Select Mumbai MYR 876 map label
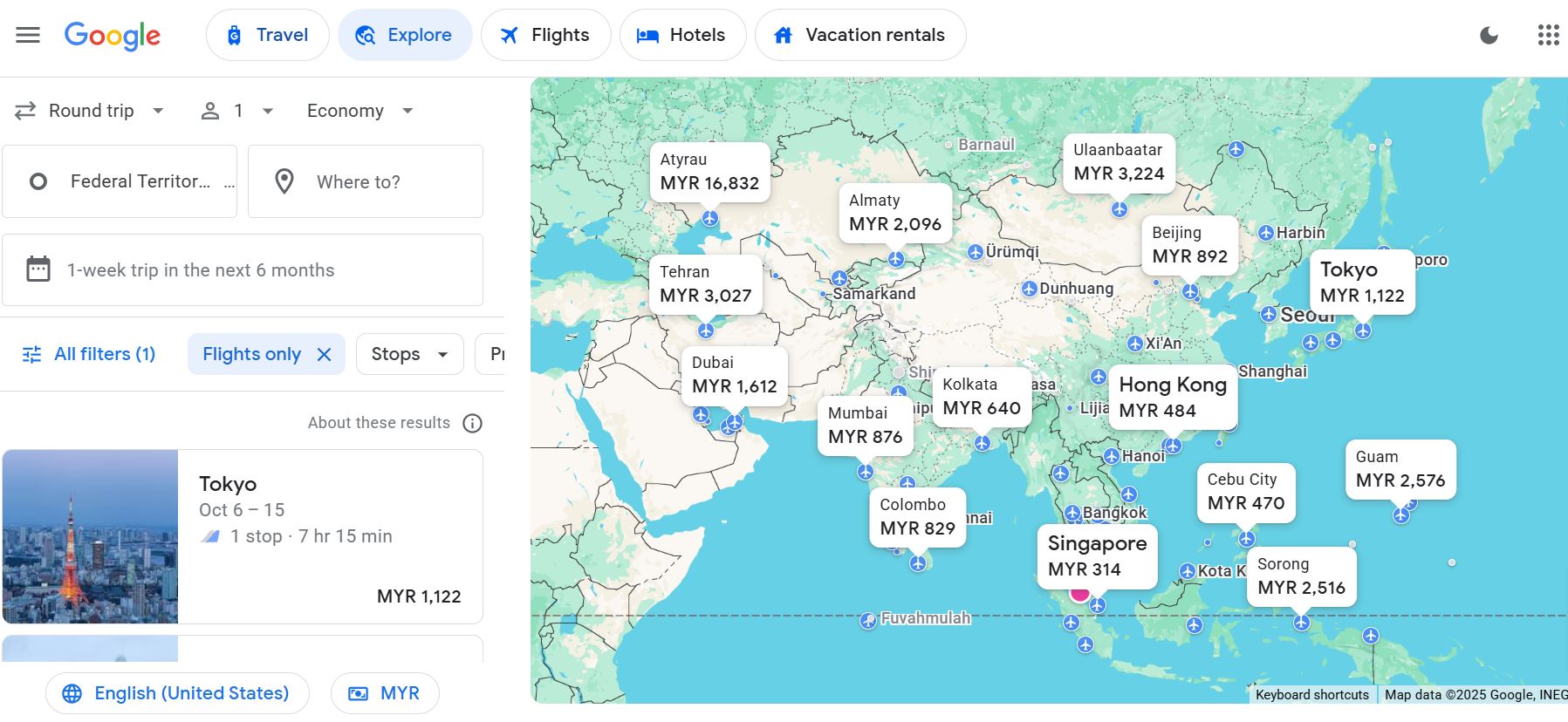 point(865,426)
